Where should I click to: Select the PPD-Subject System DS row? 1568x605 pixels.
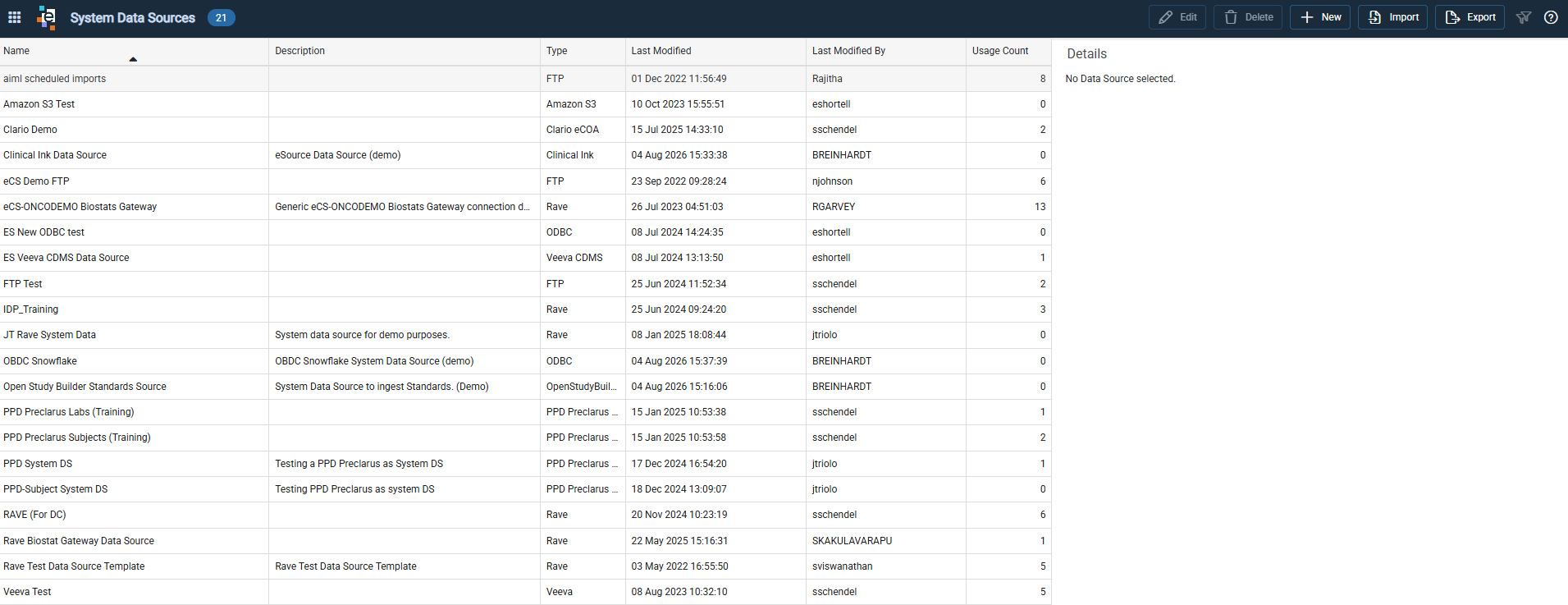point(525,489)
